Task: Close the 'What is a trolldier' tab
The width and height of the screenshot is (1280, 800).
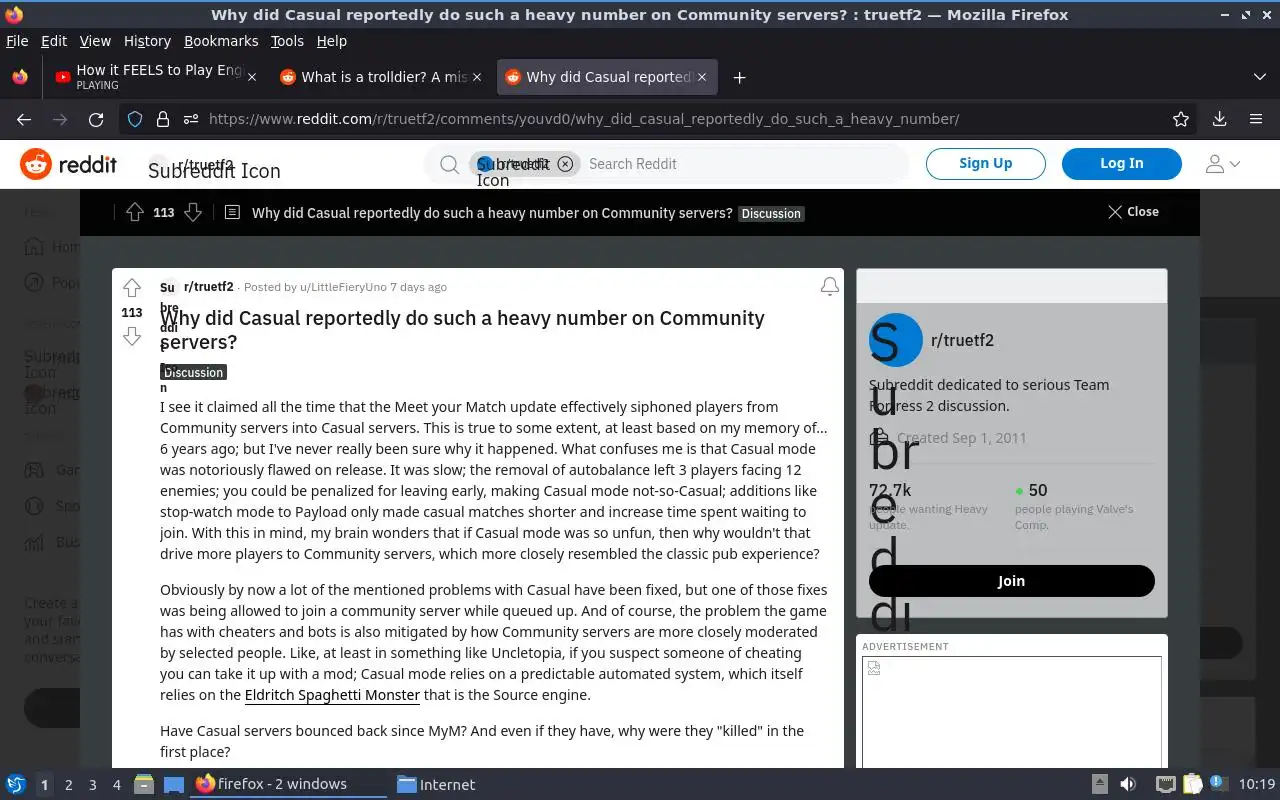Action: point(477,77)
